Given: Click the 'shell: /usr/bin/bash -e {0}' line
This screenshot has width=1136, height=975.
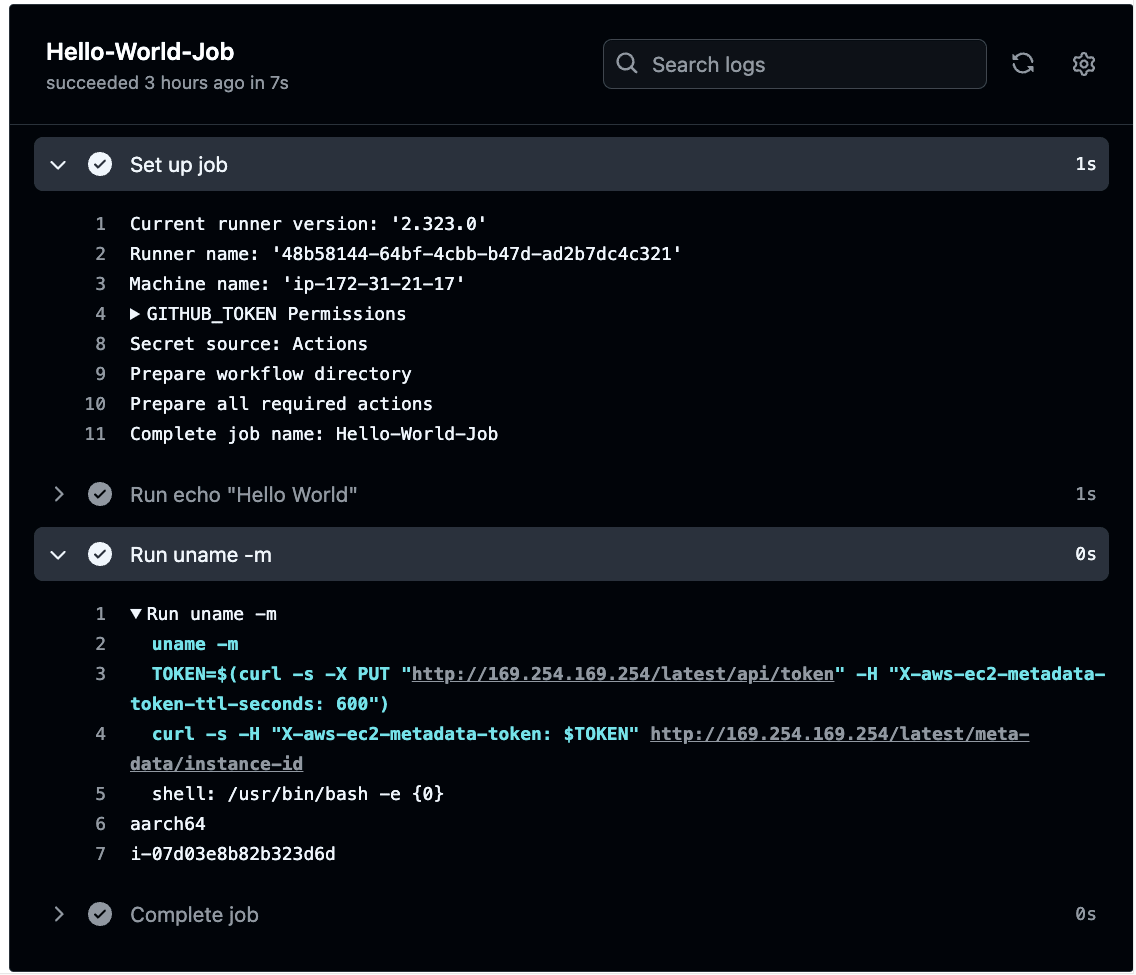Looking at the screenshot, I should (x=298, y=794).
